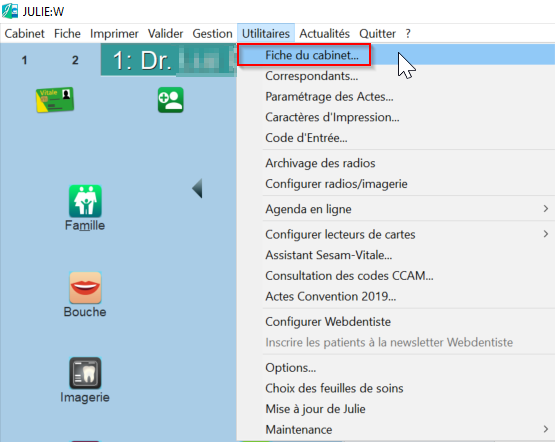Open the Imagerie tooth icon
This screenshot has width=555, height=442.
coord(85,373)
